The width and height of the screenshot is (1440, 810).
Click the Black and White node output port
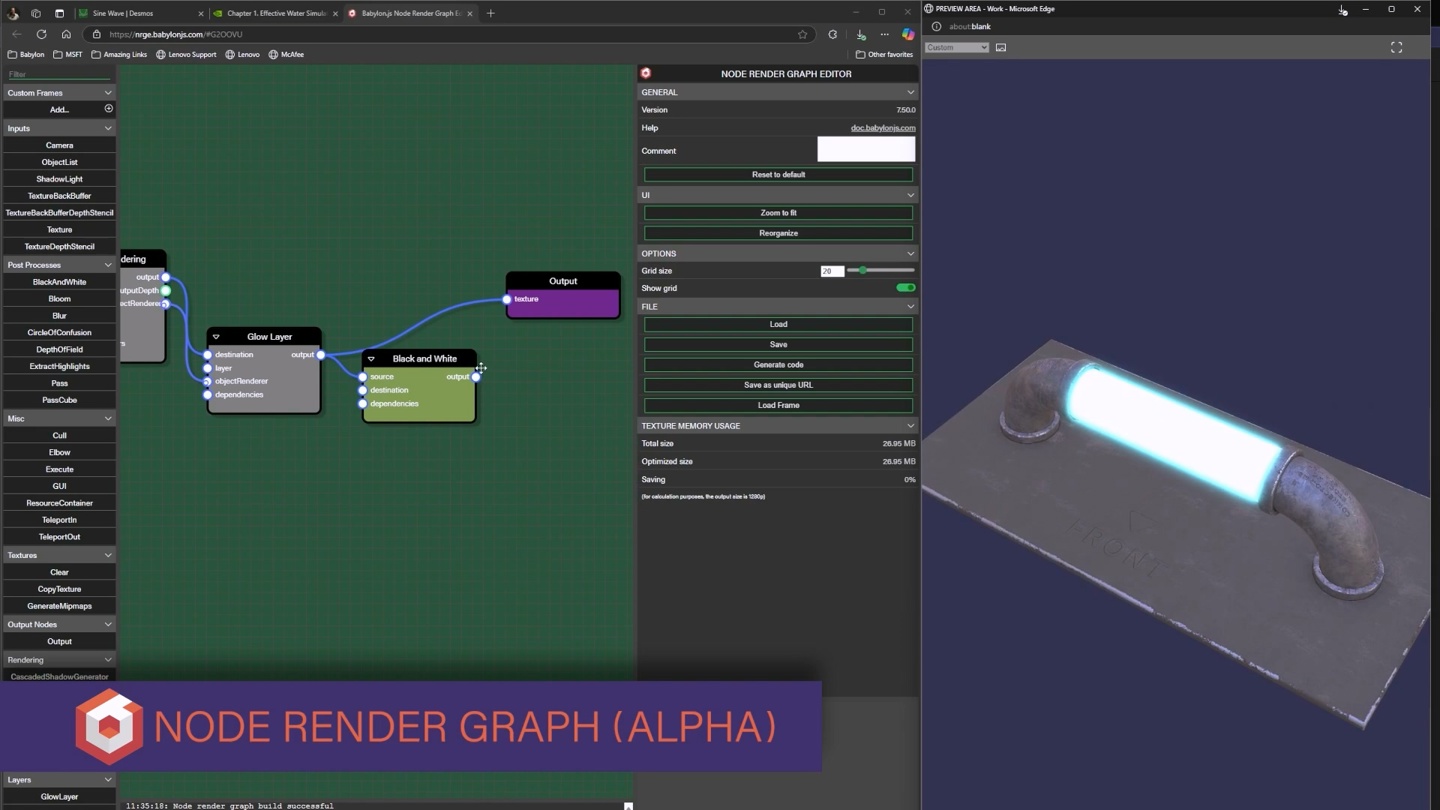point(476,377)
